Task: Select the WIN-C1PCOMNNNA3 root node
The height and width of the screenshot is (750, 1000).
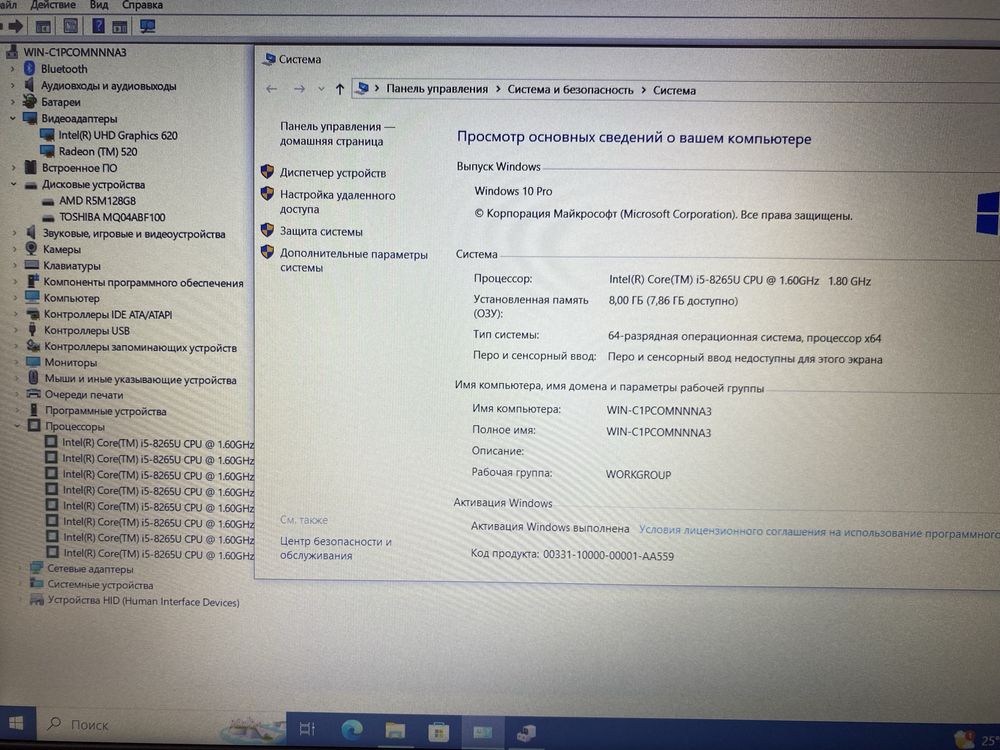Action: tap(75, 52)
